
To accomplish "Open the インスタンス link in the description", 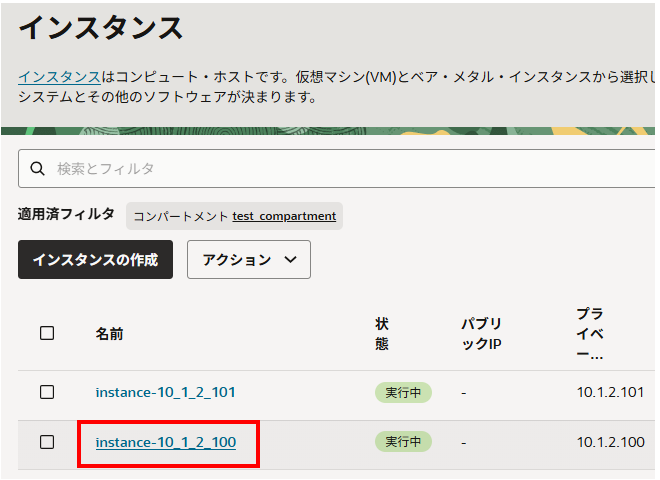I will click(x=59, y=76).
